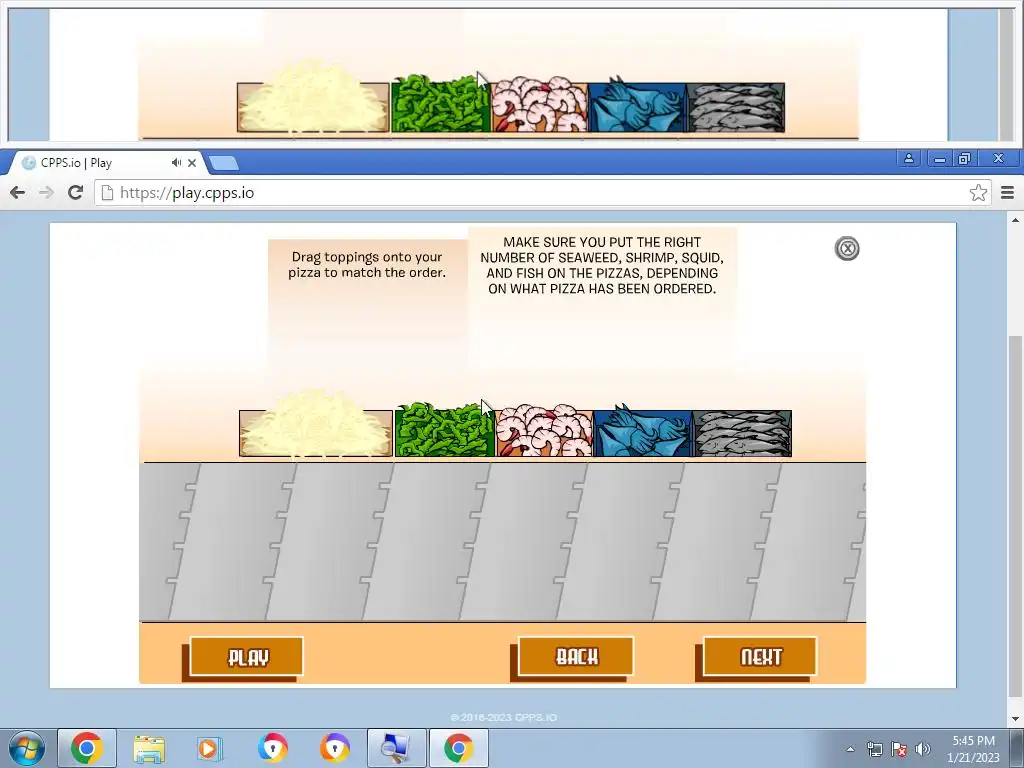Click the address bar showing play.cpps.io
The width and height of the screenshot is (1024, 768).
point(543,193)
